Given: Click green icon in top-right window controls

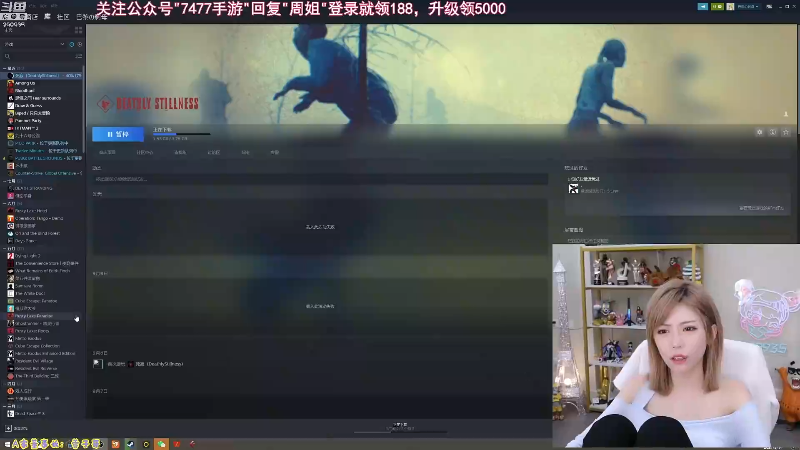Looking at the screenshot, I should (717, 7).
